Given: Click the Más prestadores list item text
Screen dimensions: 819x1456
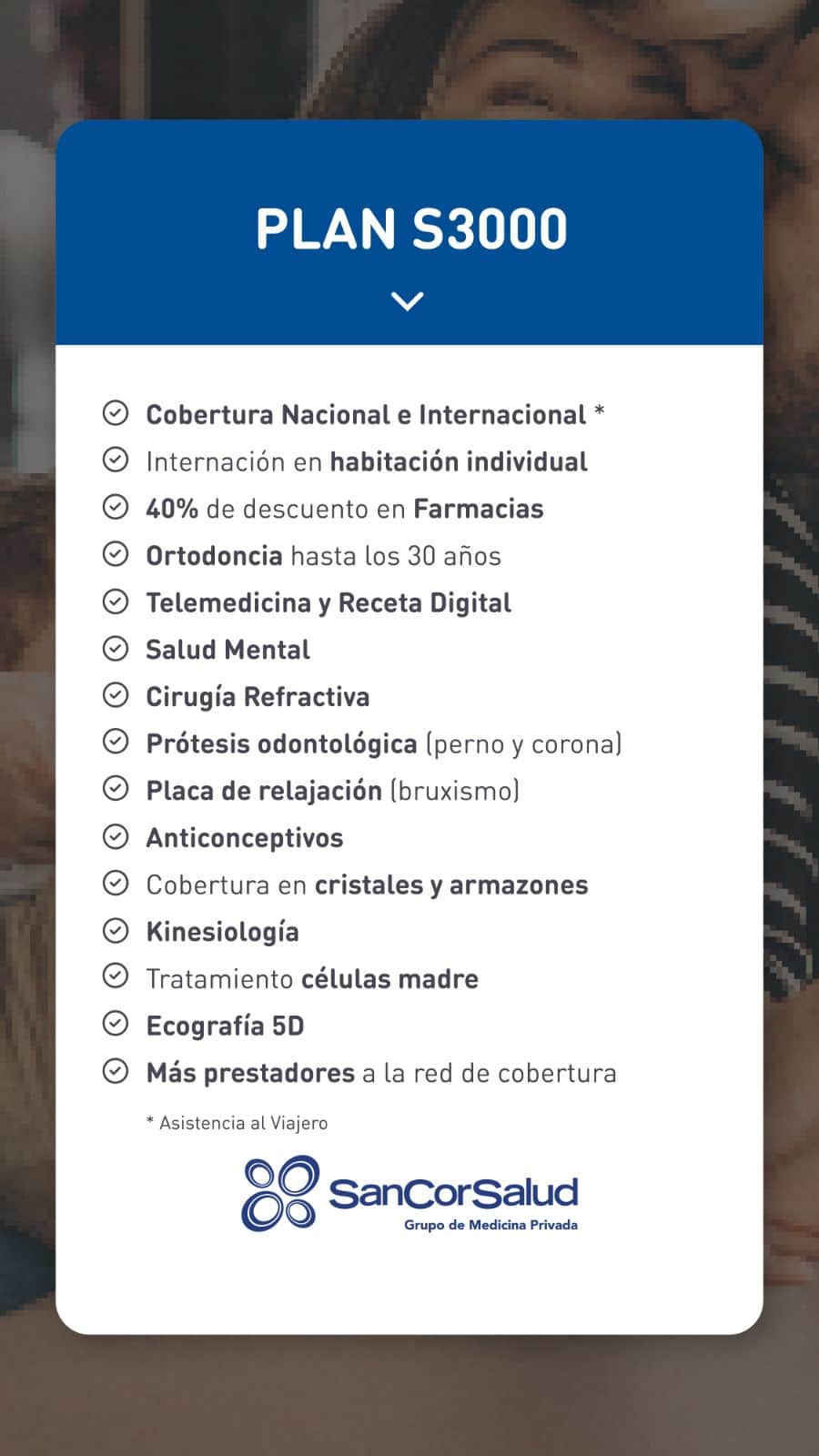Looking at the screenshot, I should point(381,1073).
